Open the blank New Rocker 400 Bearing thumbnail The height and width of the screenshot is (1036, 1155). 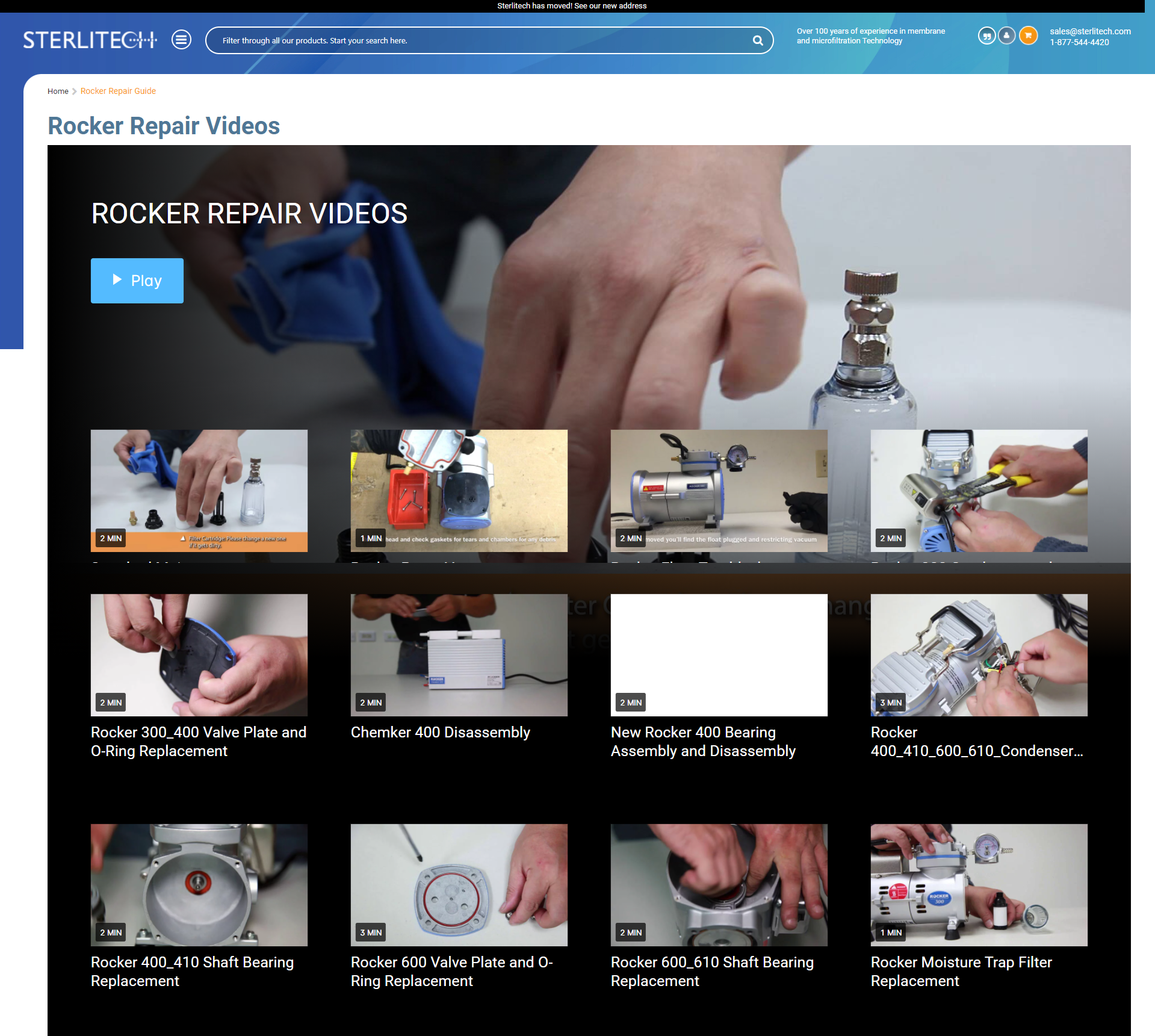tap(719, 655)
